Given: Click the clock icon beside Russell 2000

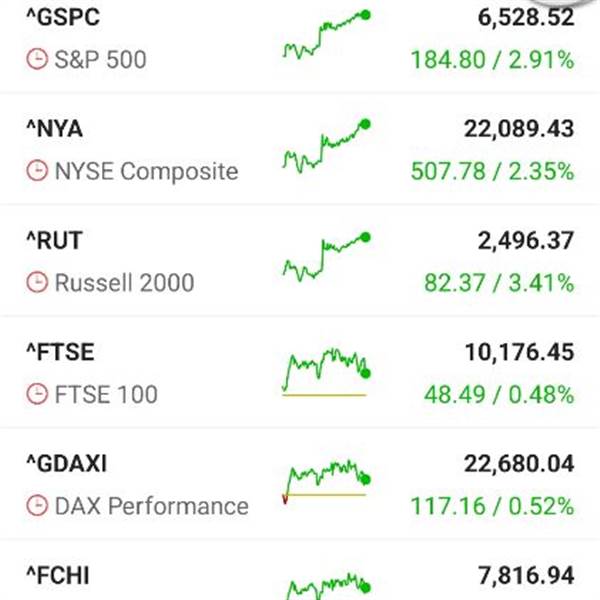Looking at the screenshot, I should 35,283.
